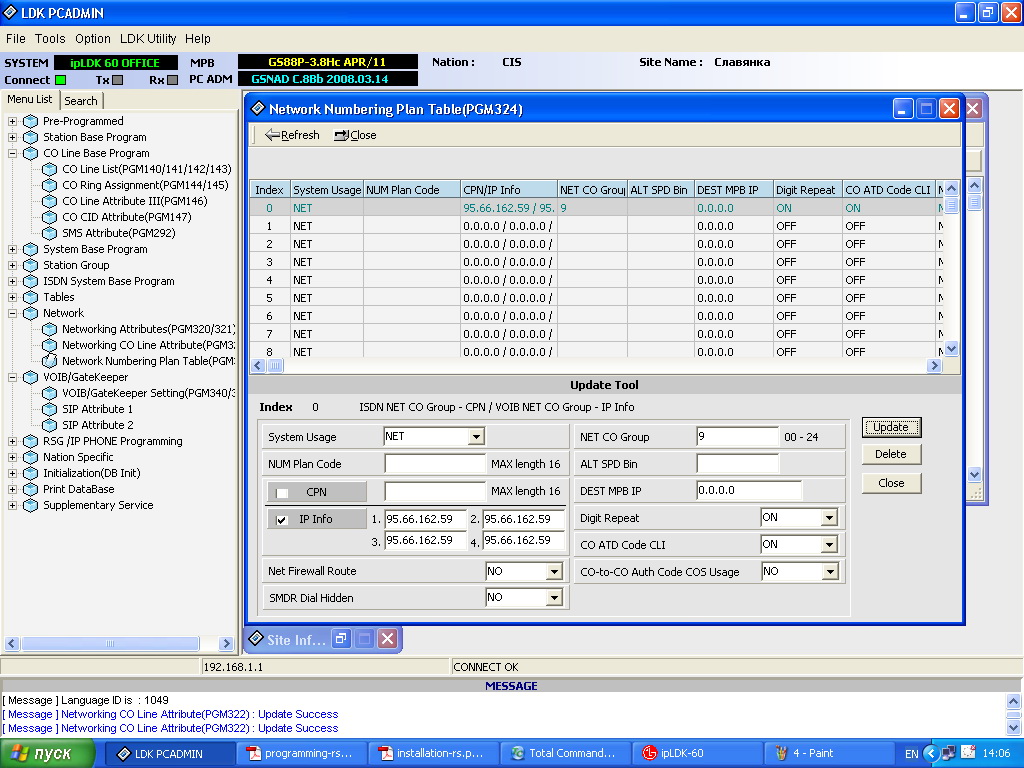
Task: Click the Total Commander taskbar icon
Action: point(518,753)
